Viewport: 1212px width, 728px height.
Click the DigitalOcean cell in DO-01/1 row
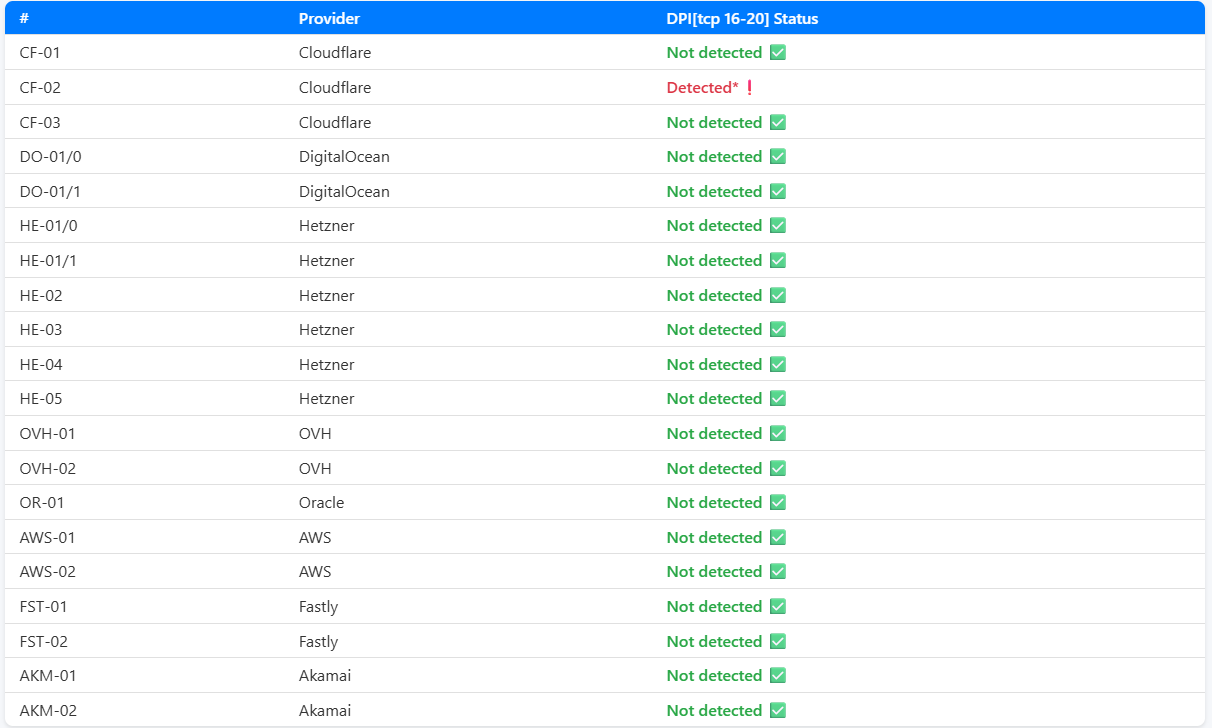tap(344, 192)
